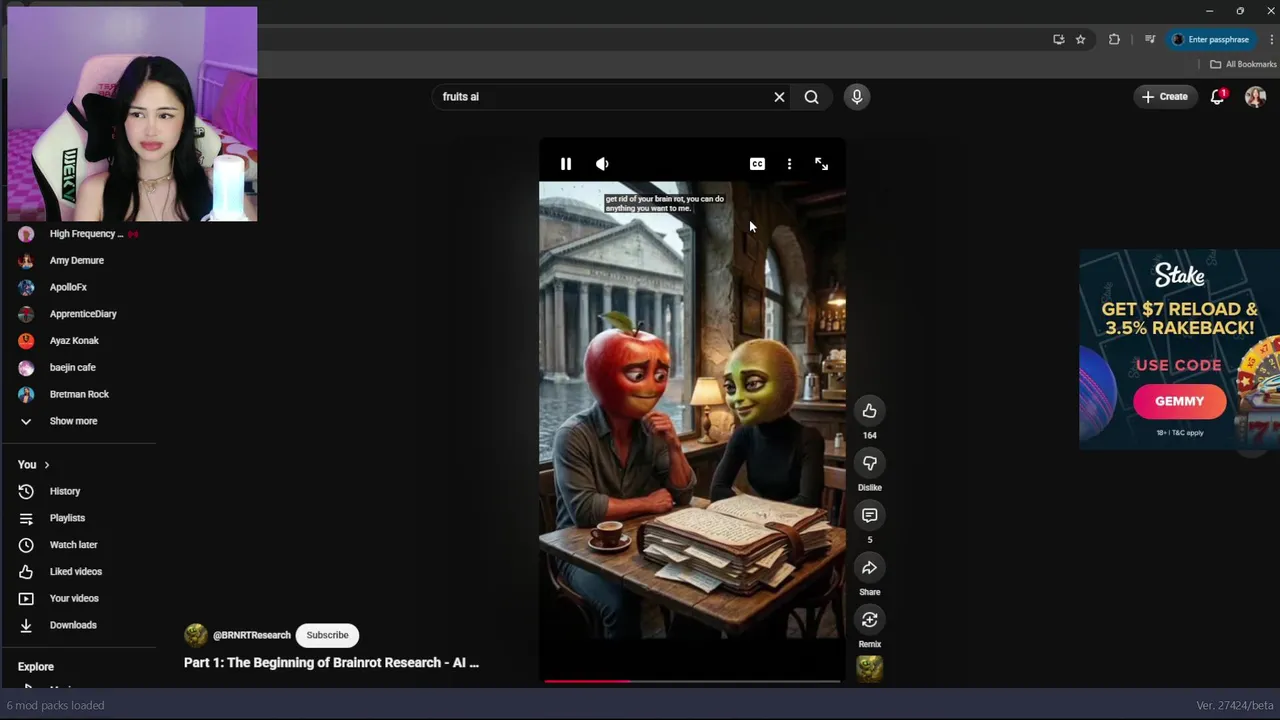The height and width of the screenshot is (720, 1280).
Task: Share this Short
Action: [869, 568]
